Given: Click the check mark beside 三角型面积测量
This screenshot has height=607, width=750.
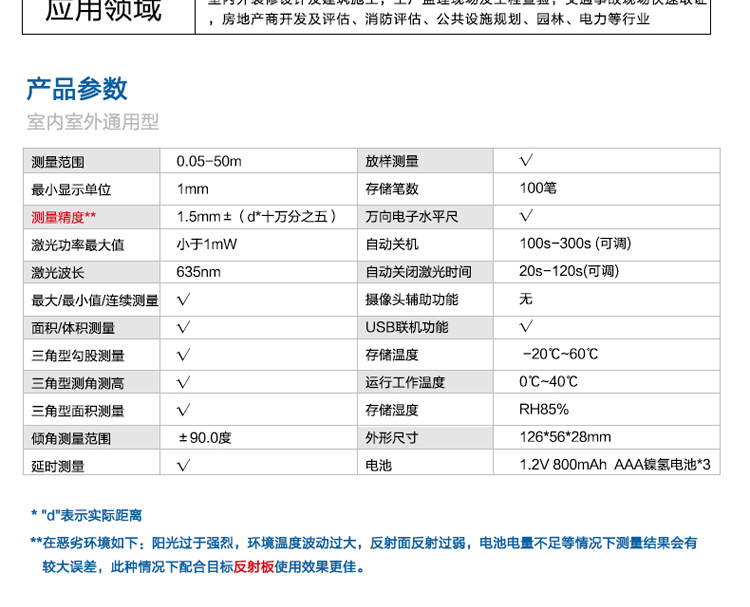Looking at the screenshot, I should 183,410.
